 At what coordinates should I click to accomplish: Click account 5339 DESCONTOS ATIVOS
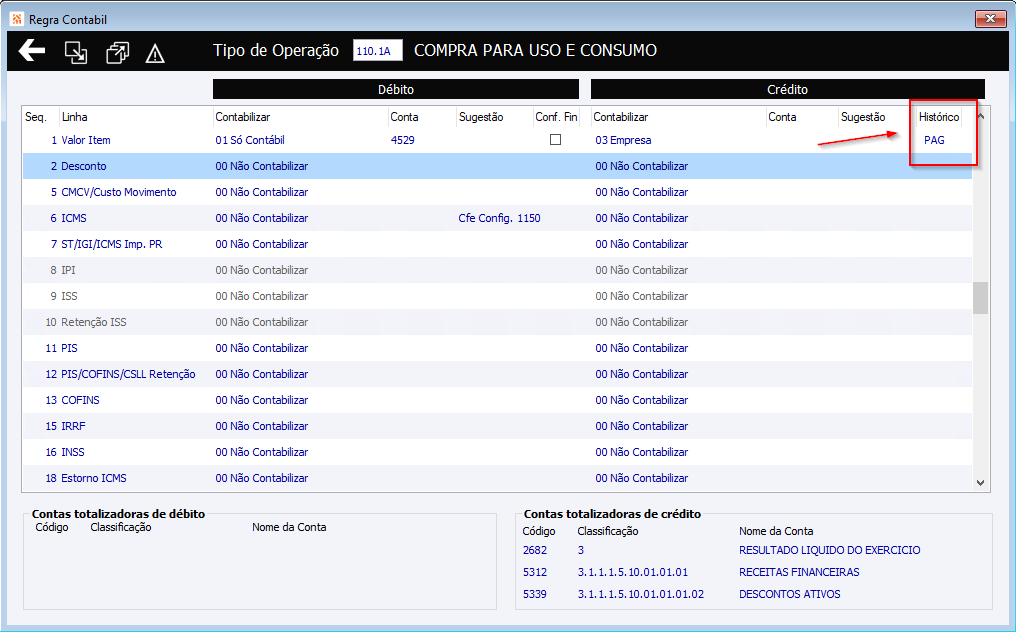pyautogui.click(x=681, y=594)
